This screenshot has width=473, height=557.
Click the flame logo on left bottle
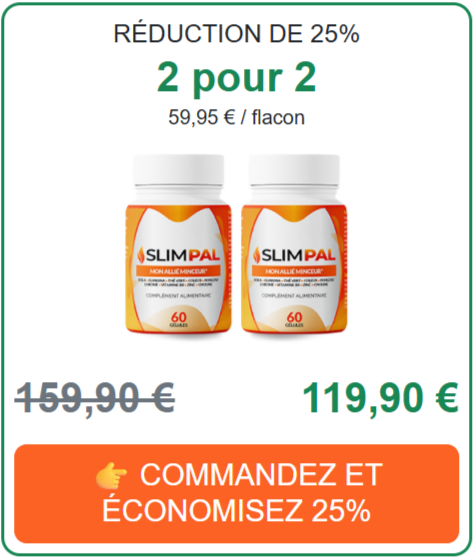141,254
